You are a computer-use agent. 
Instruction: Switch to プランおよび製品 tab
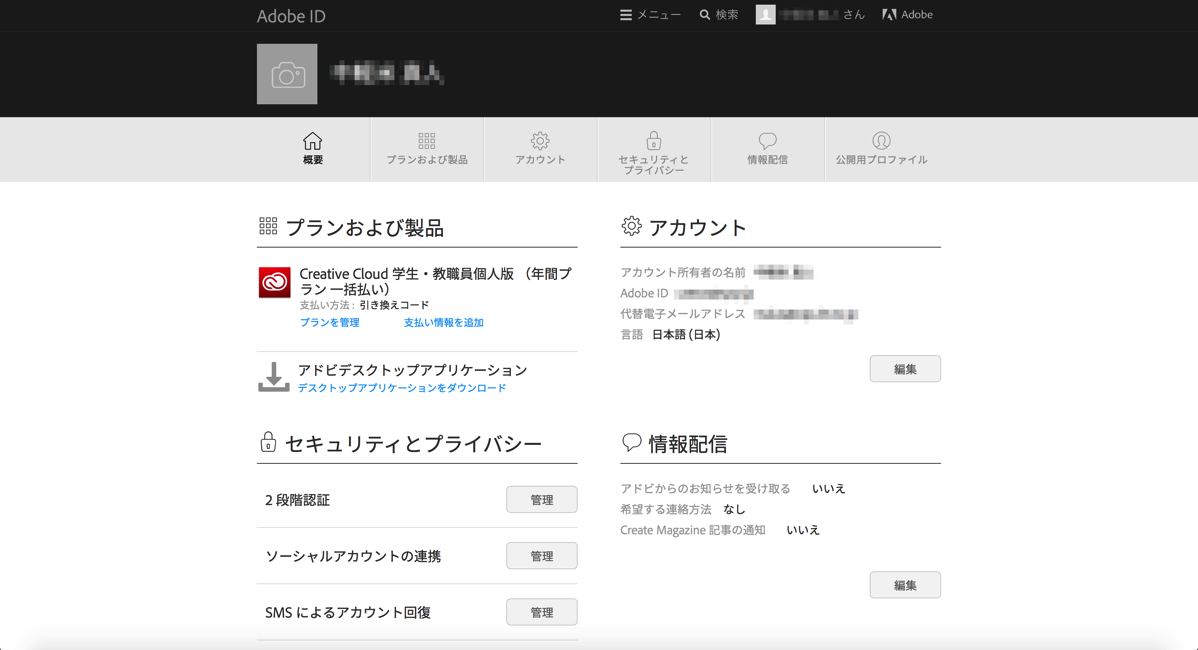[x=426, y=150]
